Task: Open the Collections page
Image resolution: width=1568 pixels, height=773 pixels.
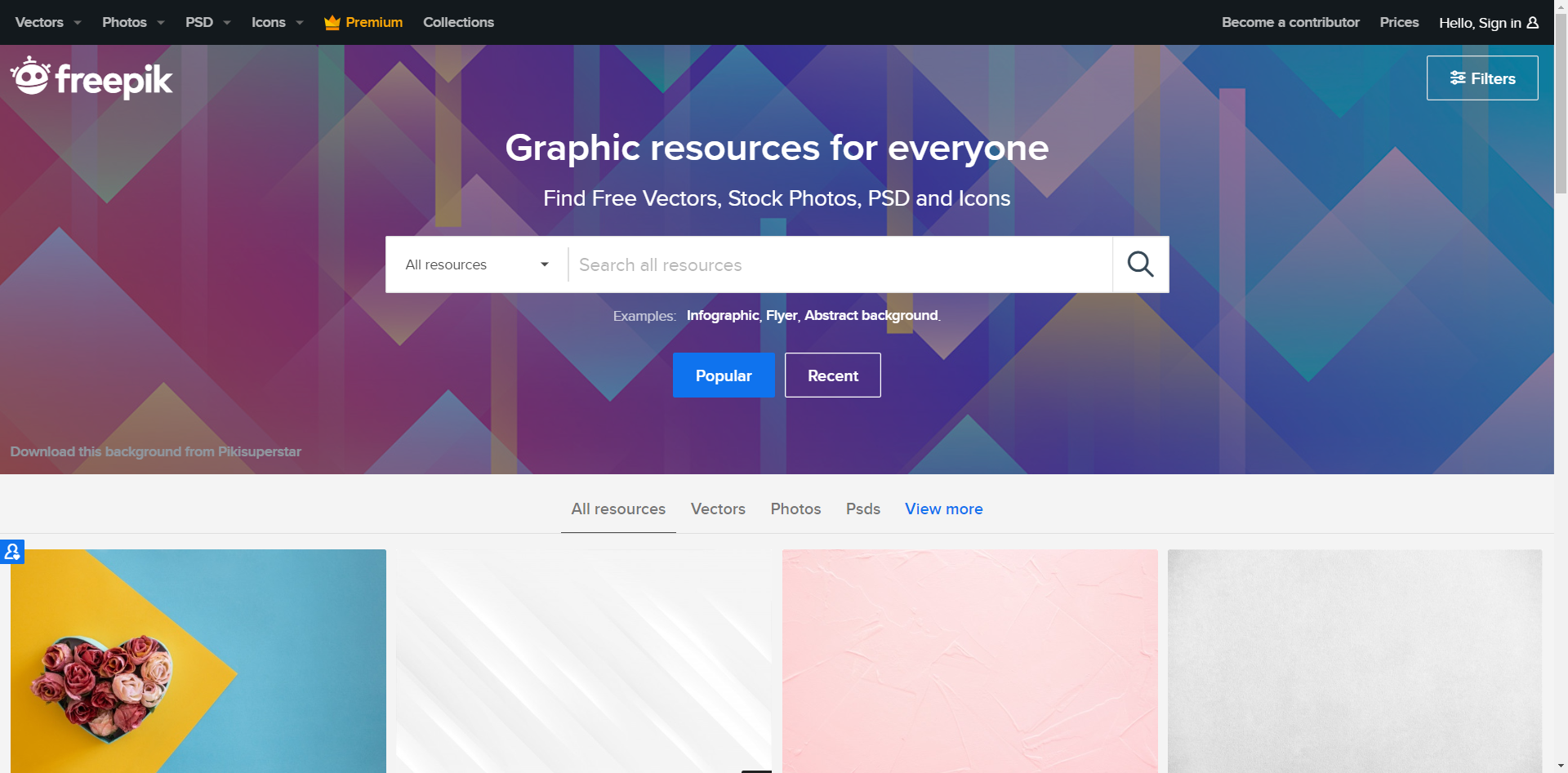Action: coord(458,22)
